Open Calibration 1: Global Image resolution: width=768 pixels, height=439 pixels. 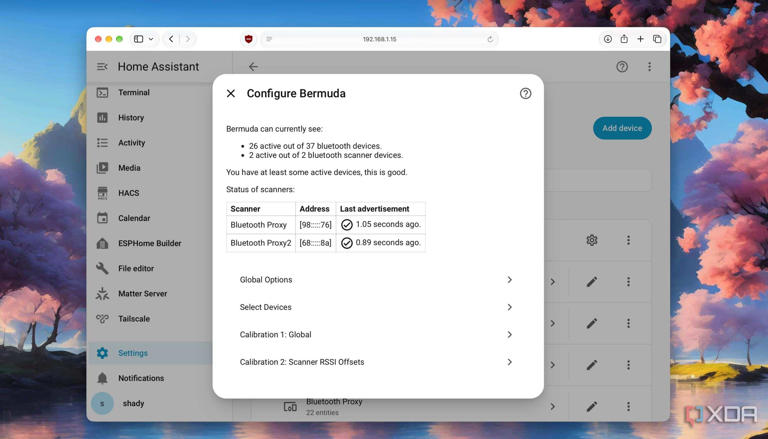pos(378,335)
